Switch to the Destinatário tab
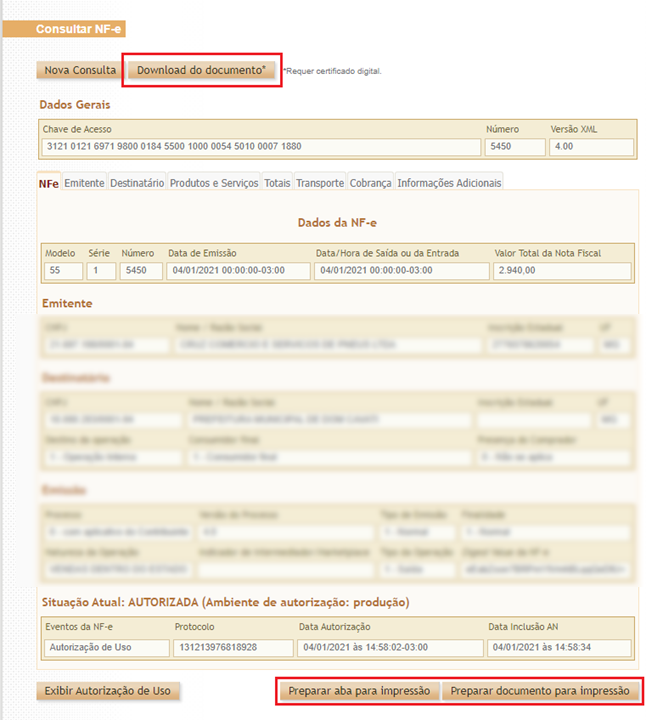 click(137, 183)
